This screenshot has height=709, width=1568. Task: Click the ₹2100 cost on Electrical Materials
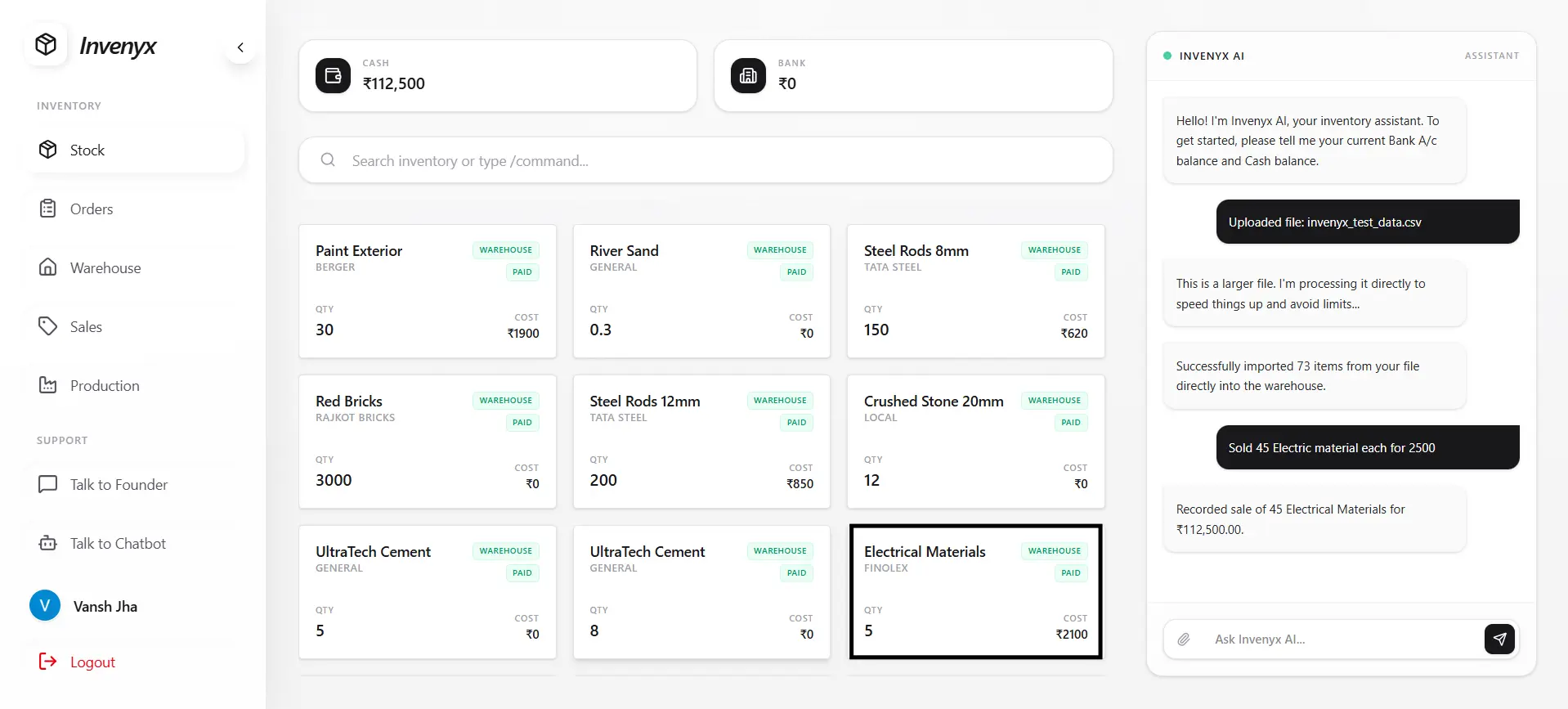tap(1072, 635)
